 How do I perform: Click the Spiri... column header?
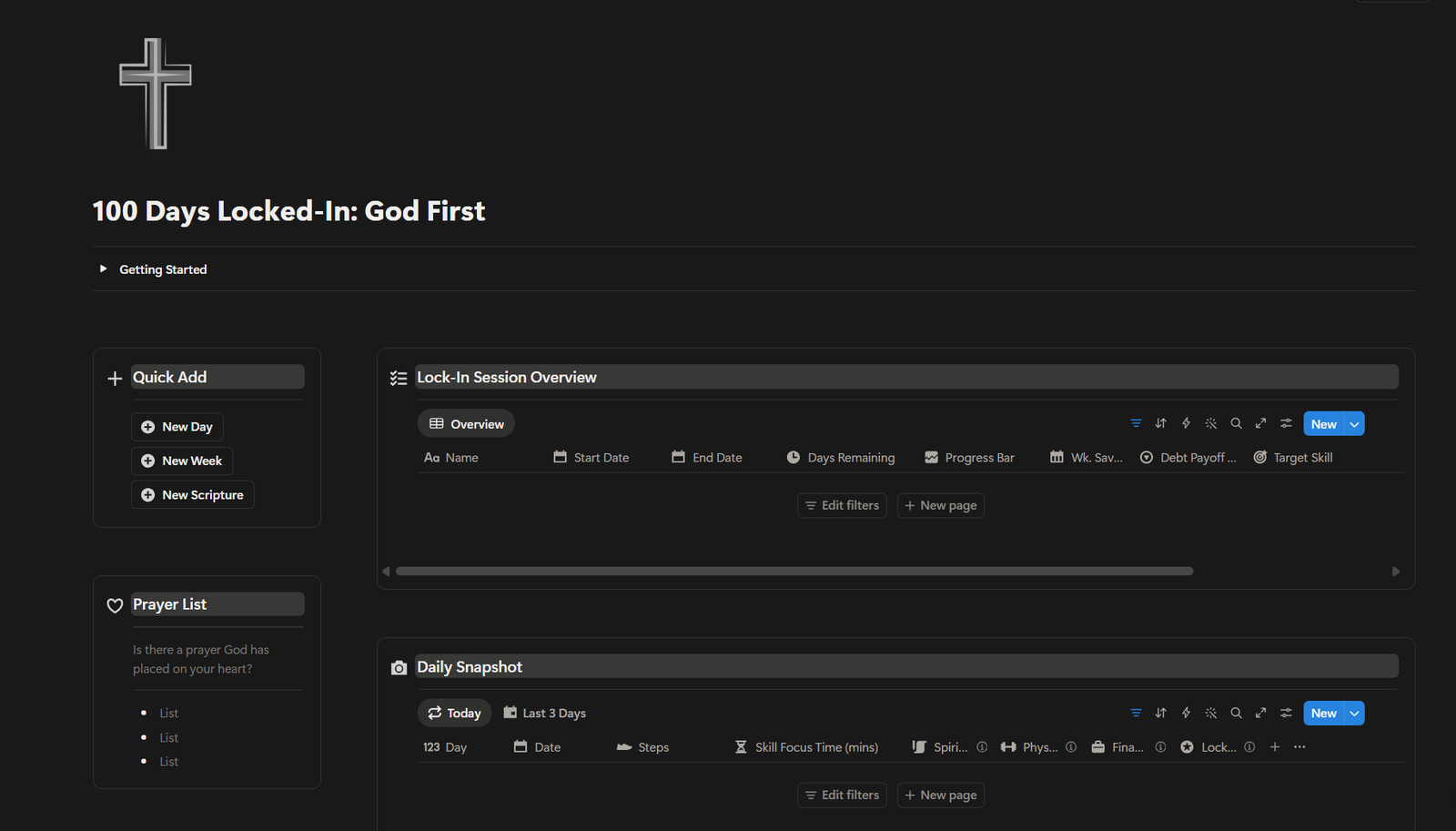(940, 747)
